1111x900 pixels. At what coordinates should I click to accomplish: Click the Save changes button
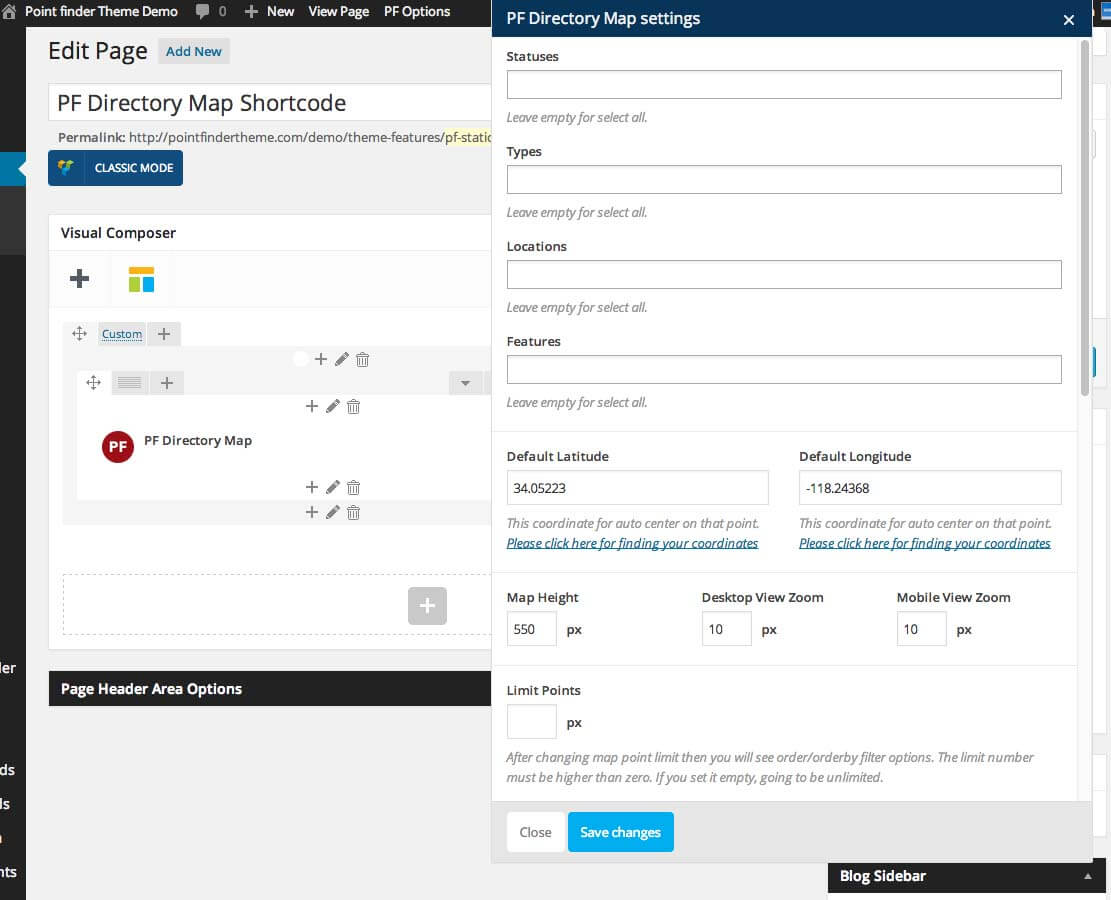tap(620, 832)
